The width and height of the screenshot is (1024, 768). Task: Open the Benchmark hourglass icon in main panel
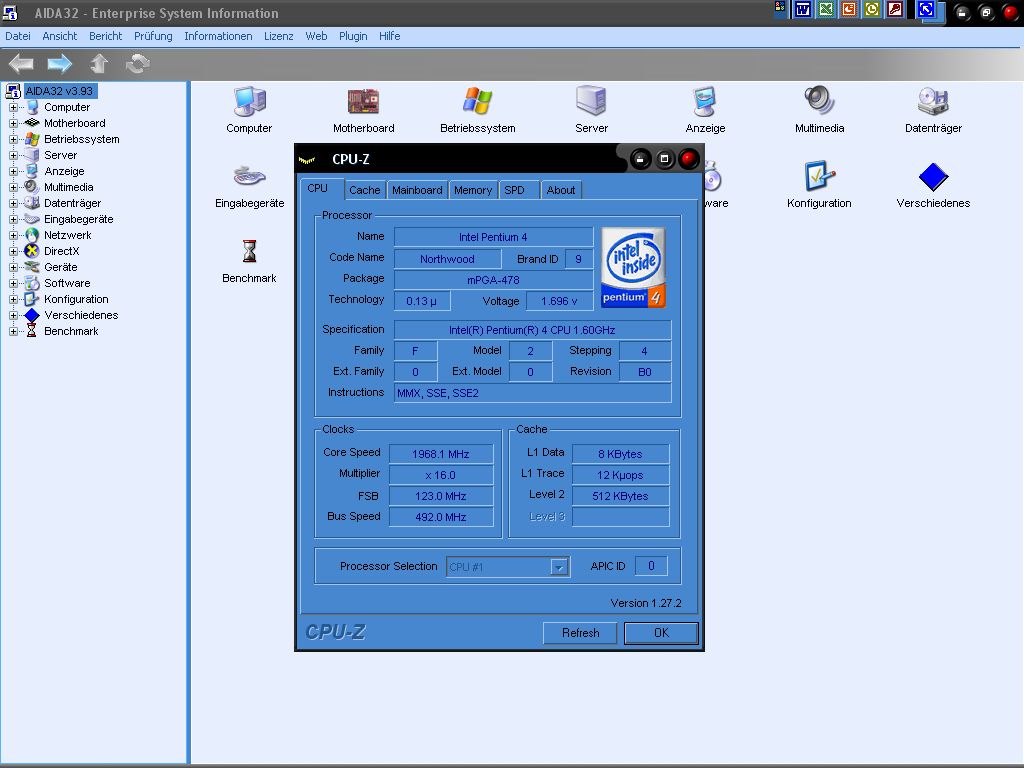(x=249, y=251)
